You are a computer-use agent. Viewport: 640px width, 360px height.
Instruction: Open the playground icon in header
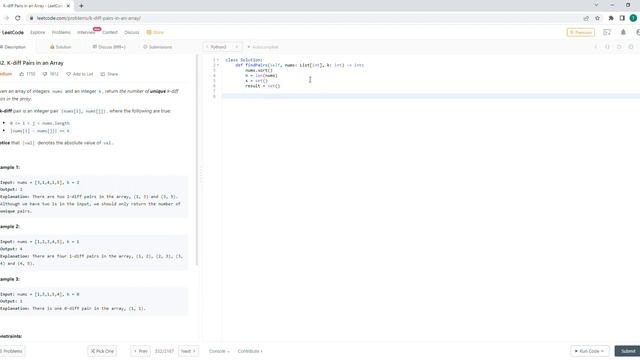(x=607, y=32)
